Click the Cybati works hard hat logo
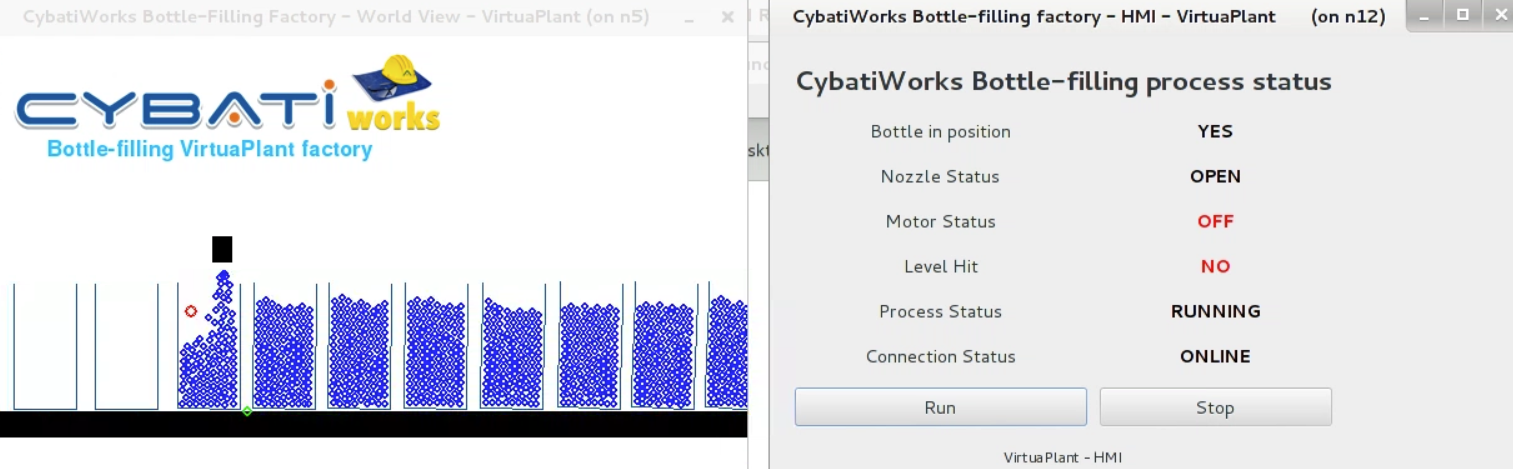 point(393,92)
